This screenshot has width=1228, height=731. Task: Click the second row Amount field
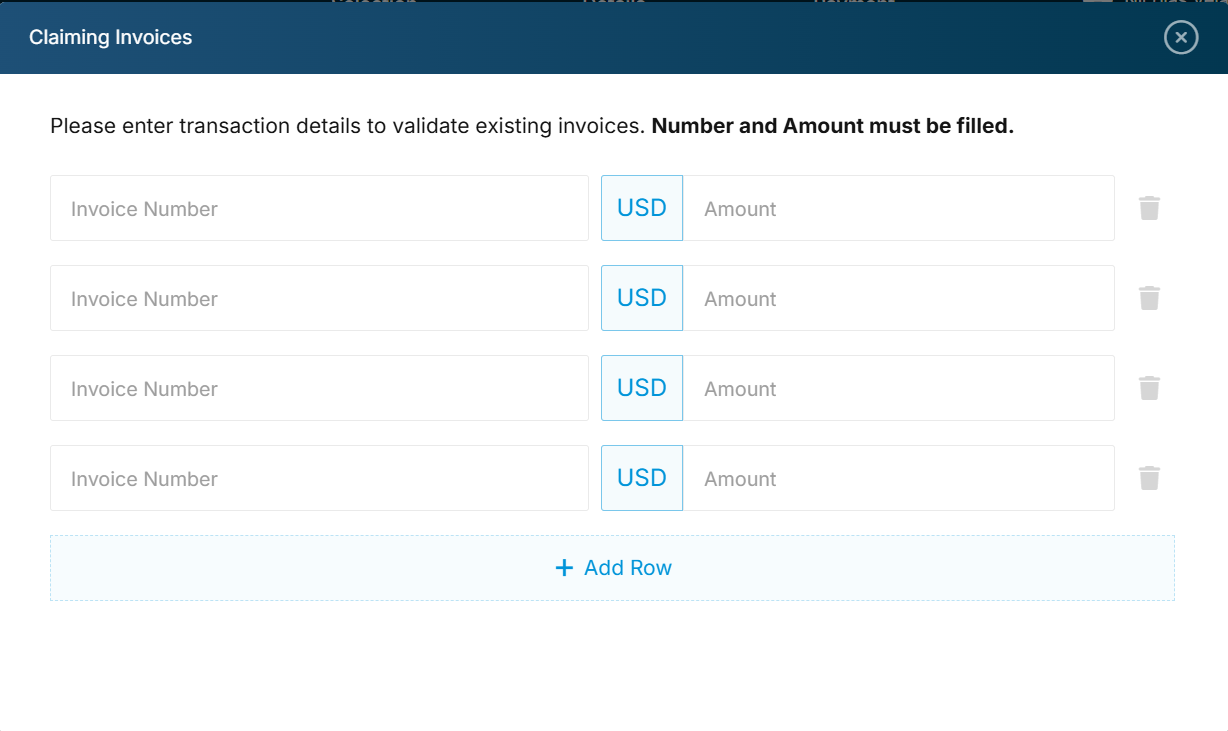[x=898, y=298]
